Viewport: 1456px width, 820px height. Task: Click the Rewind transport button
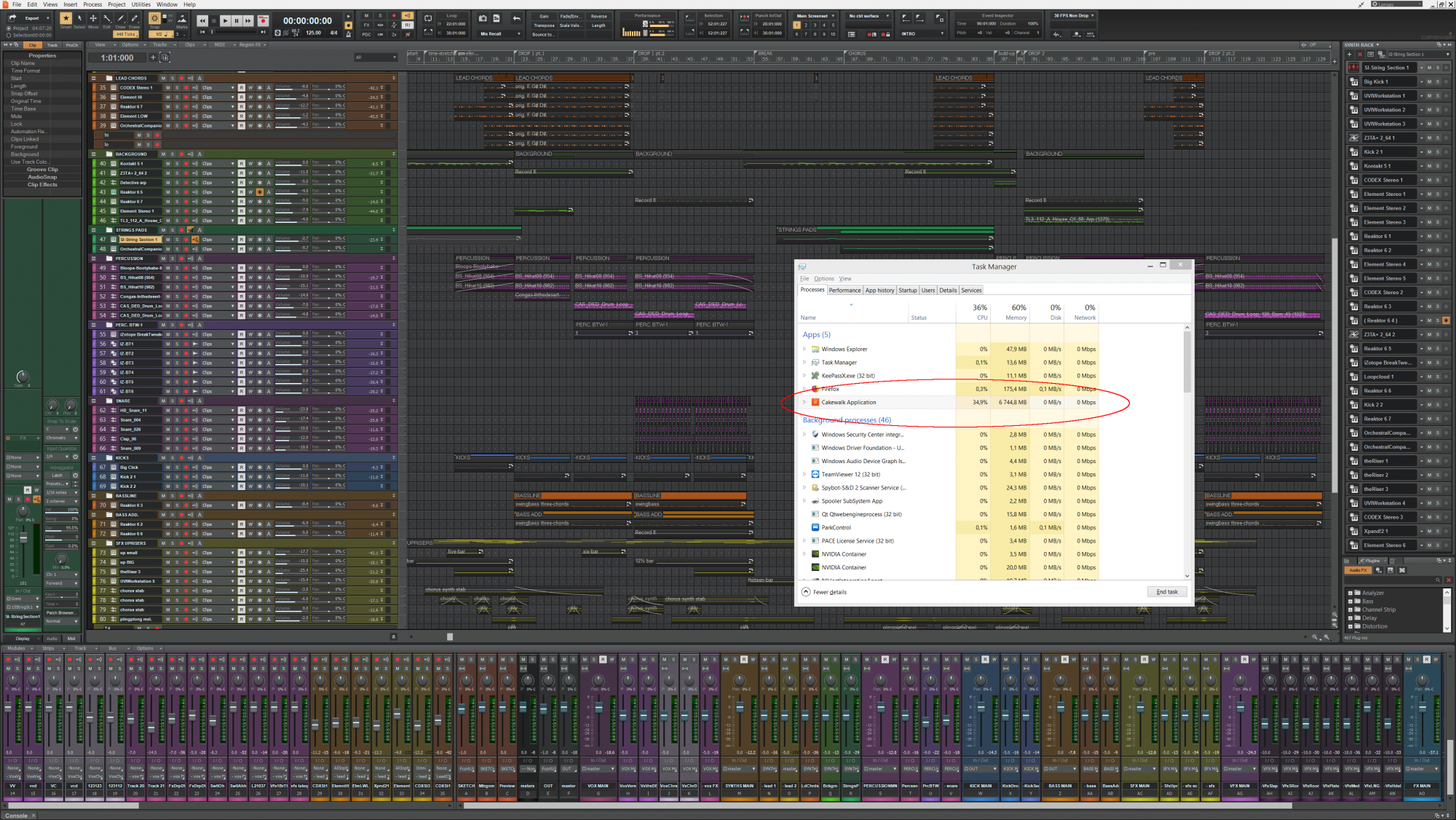(202, 21)
